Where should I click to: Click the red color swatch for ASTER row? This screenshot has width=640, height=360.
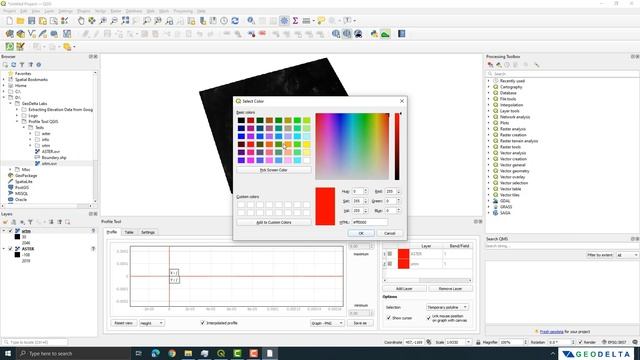[x=403, y=254]
